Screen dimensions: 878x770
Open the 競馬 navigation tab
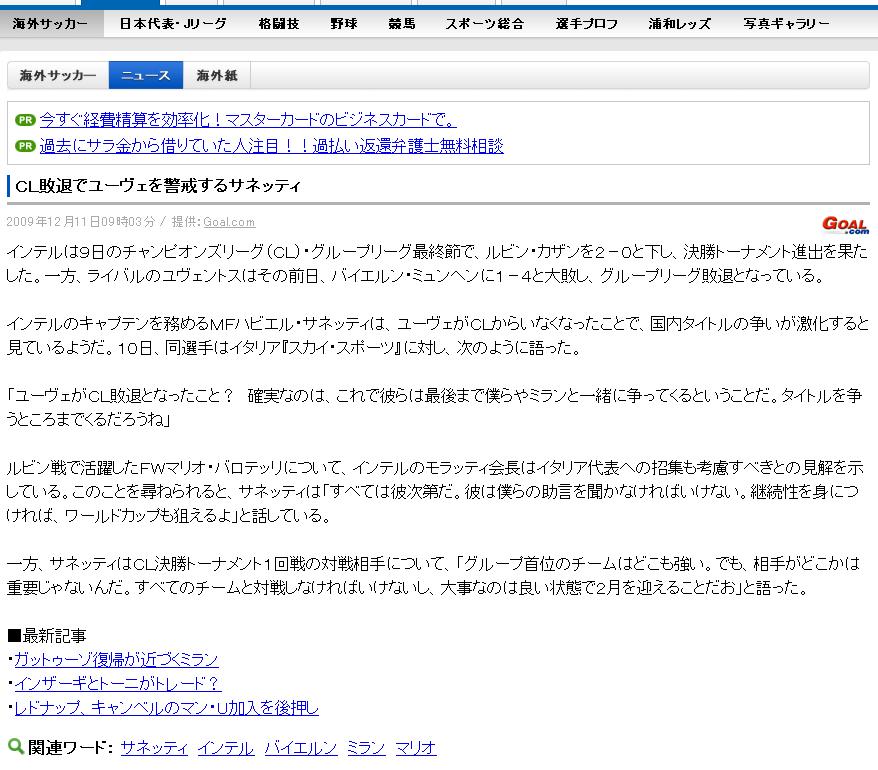(401, 24)
